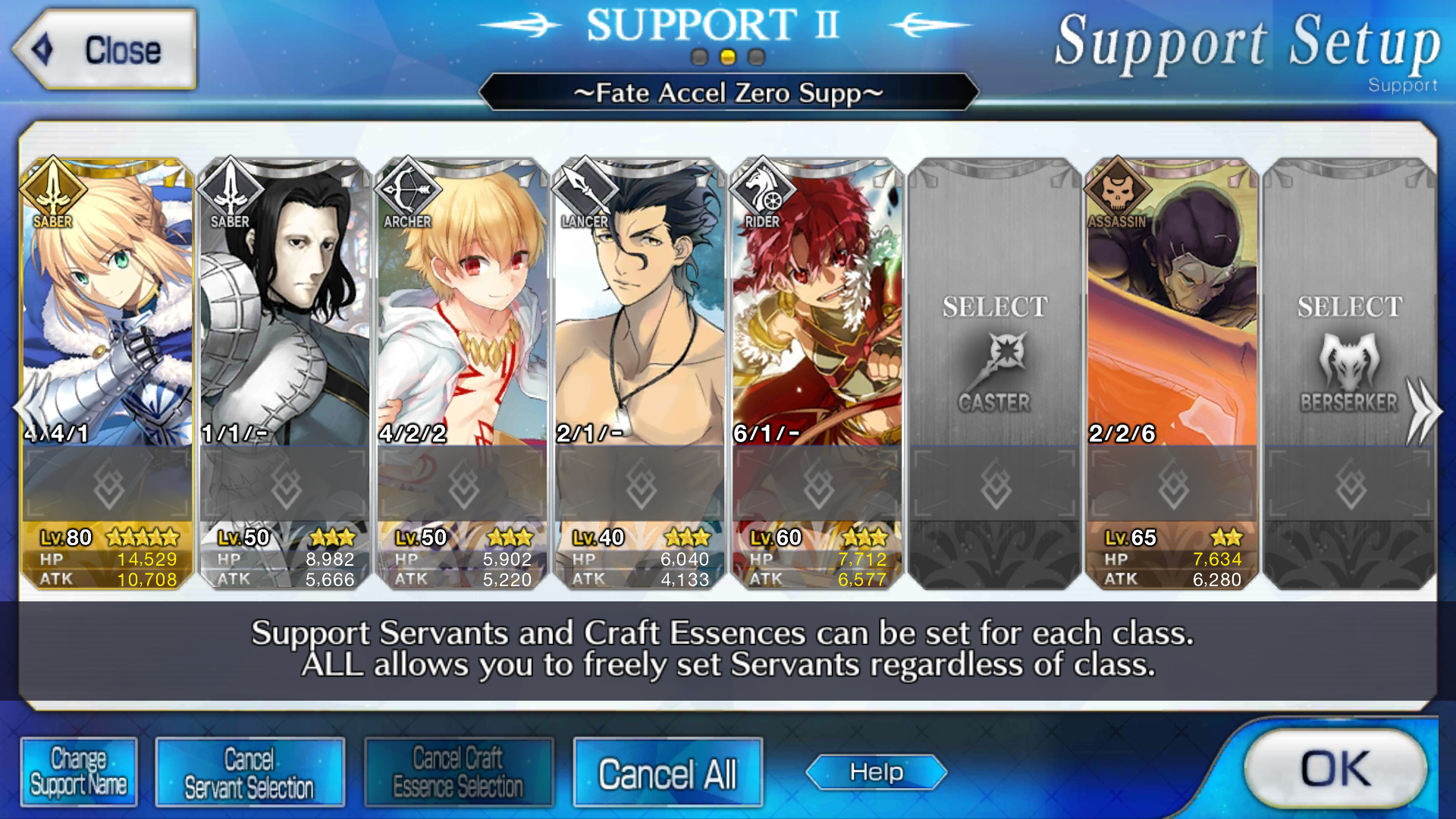1456x819 pixels.
Task: Go to the third support set dot
Action: (x=756, y=57)
